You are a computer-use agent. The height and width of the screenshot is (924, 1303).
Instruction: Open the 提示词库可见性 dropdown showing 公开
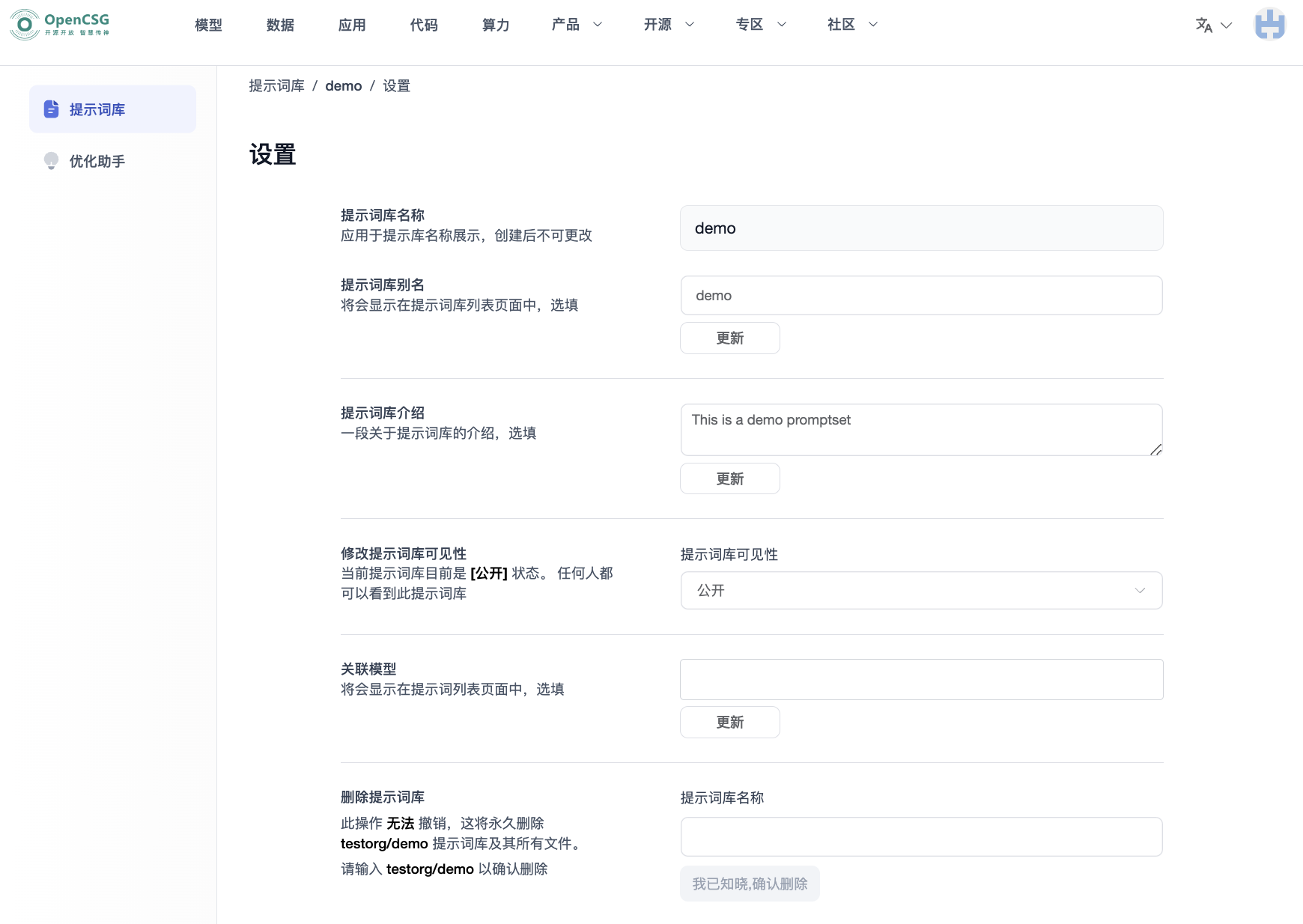921,591
